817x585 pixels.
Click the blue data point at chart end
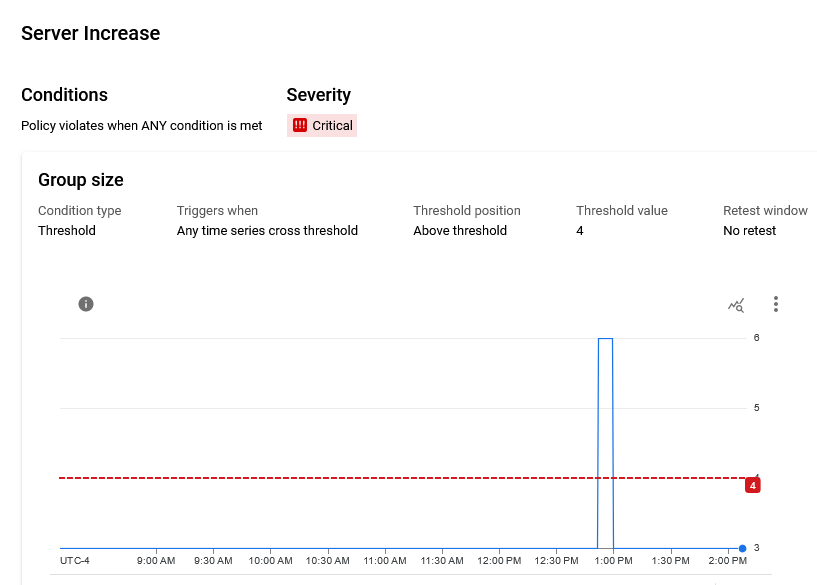click(x=742, y=548)
